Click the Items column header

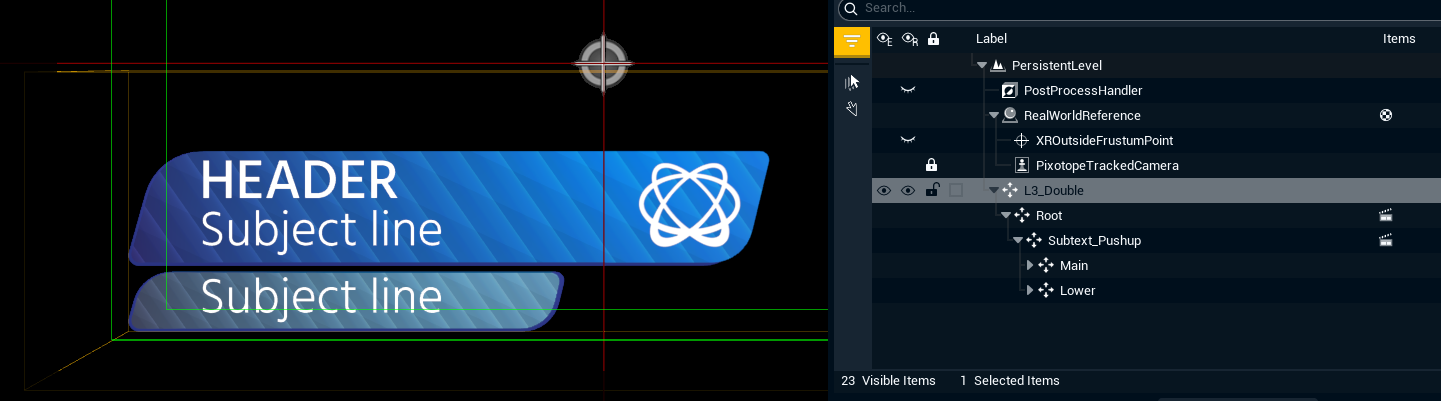tap(1398, 39)
